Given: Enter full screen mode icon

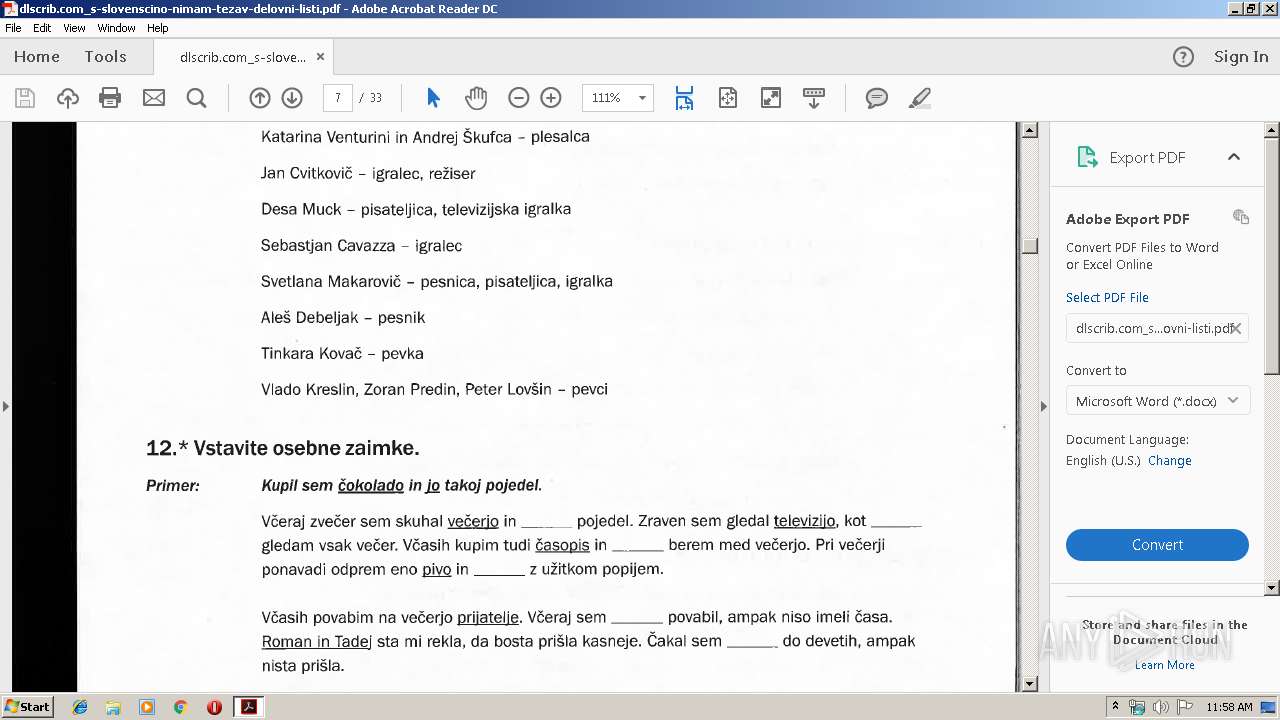Looking at the screenshot, I should [771, 98].
